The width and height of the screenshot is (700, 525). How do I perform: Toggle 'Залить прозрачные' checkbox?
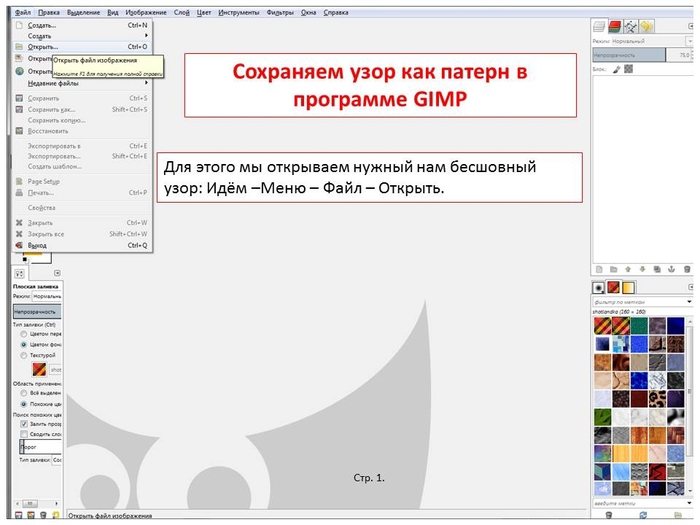(24, 424)
